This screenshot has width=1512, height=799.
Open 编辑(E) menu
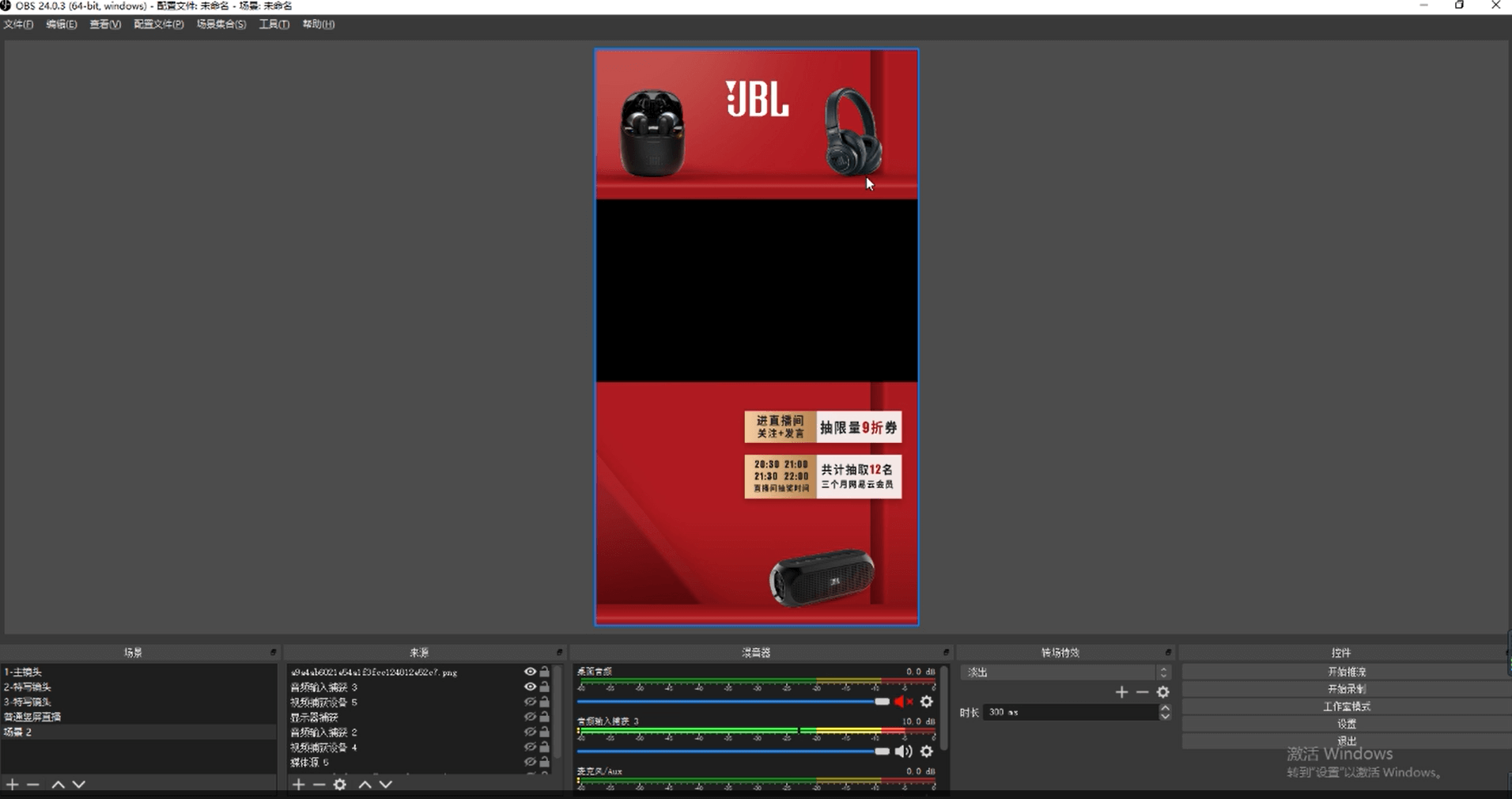point(62,25)
